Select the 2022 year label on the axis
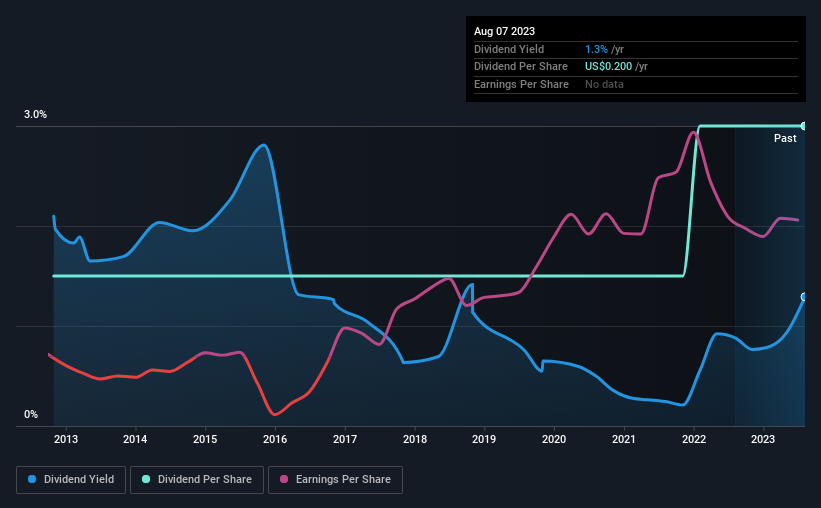 (693, 439)
